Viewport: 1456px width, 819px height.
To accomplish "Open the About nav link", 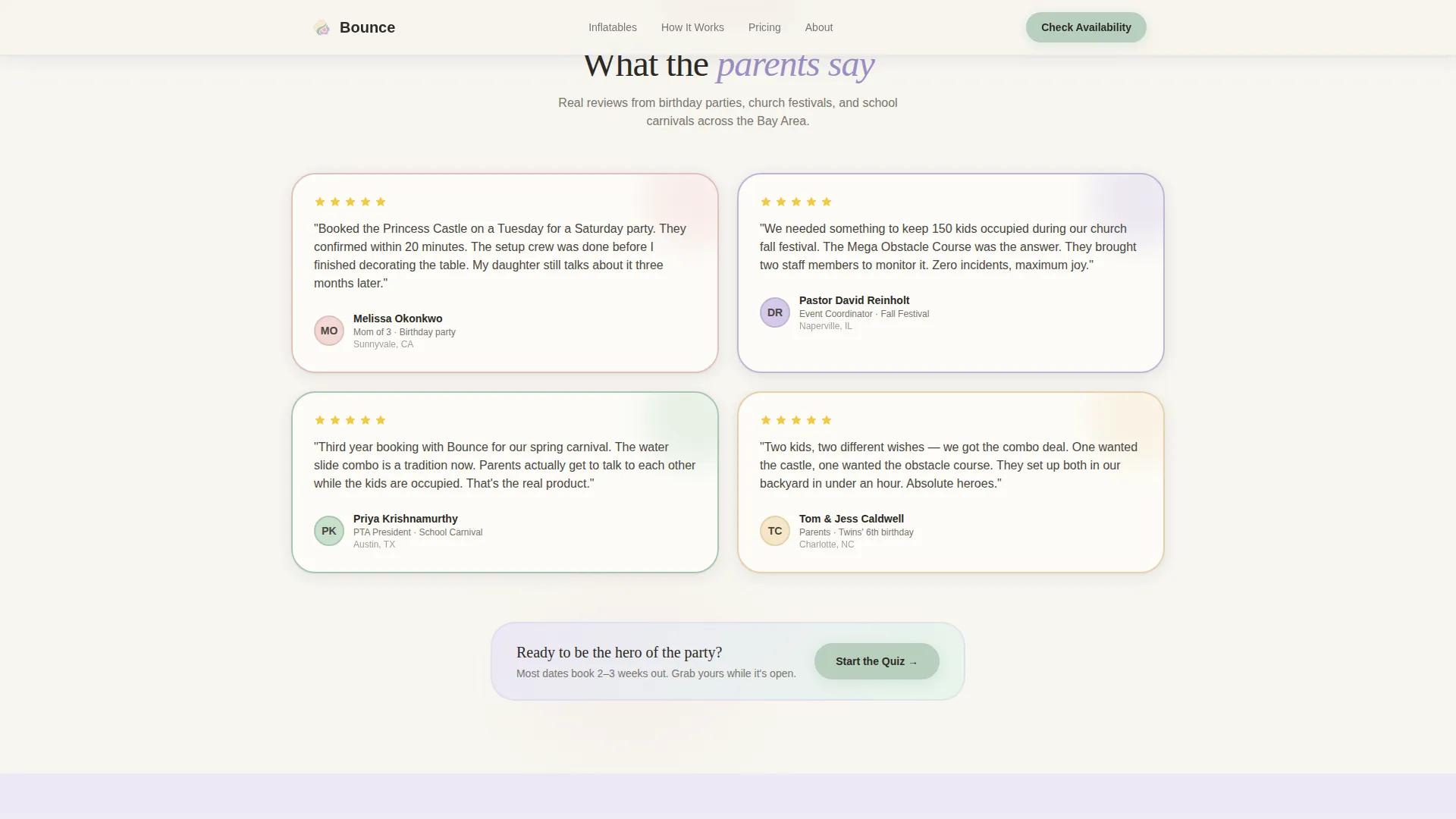I will coord(819,27).
